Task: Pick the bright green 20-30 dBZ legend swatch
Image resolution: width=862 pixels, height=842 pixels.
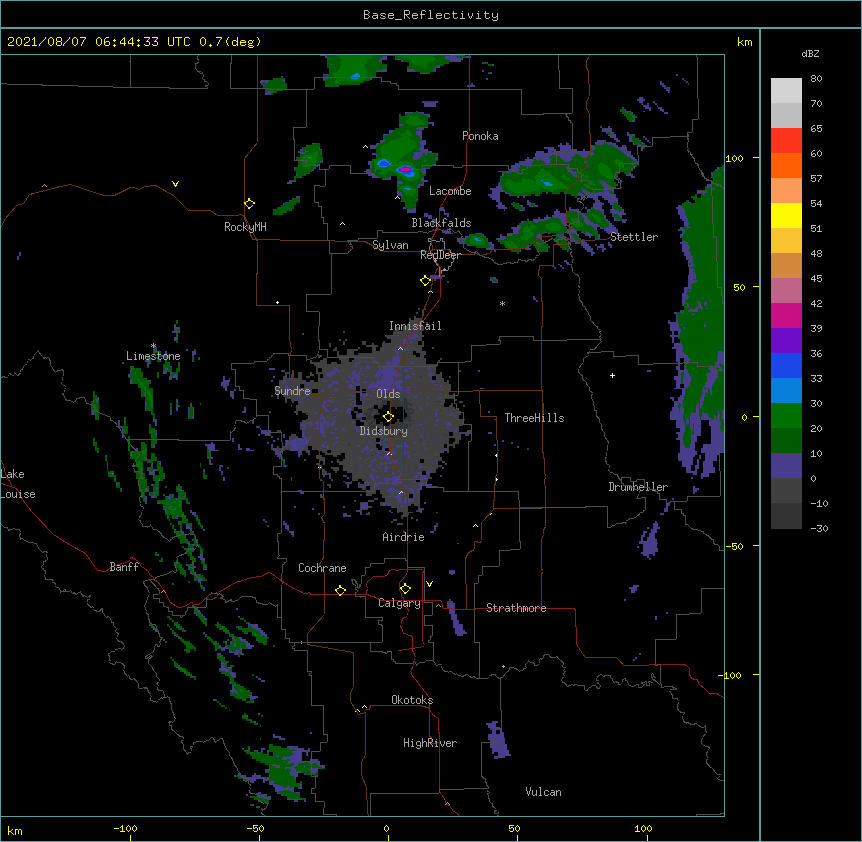Action: point(786,416)
